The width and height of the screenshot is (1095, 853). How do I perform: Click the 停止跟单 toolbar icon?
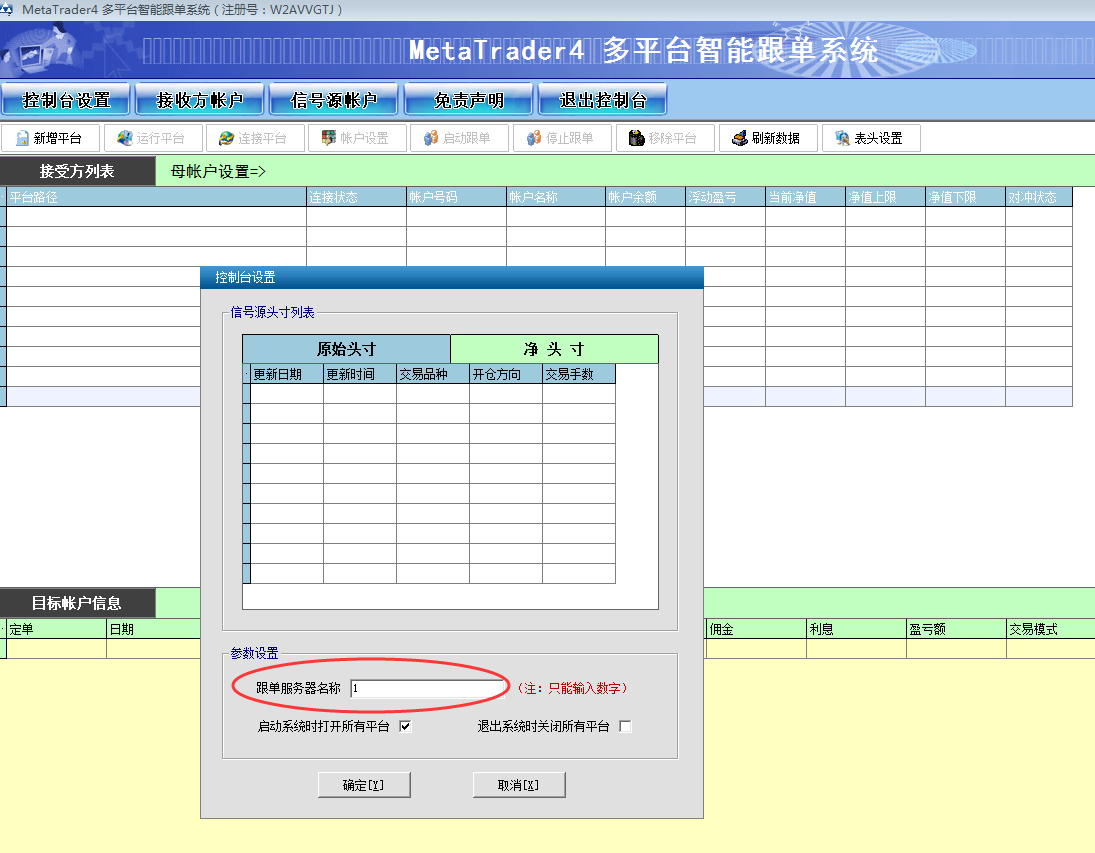pos(534,138)
